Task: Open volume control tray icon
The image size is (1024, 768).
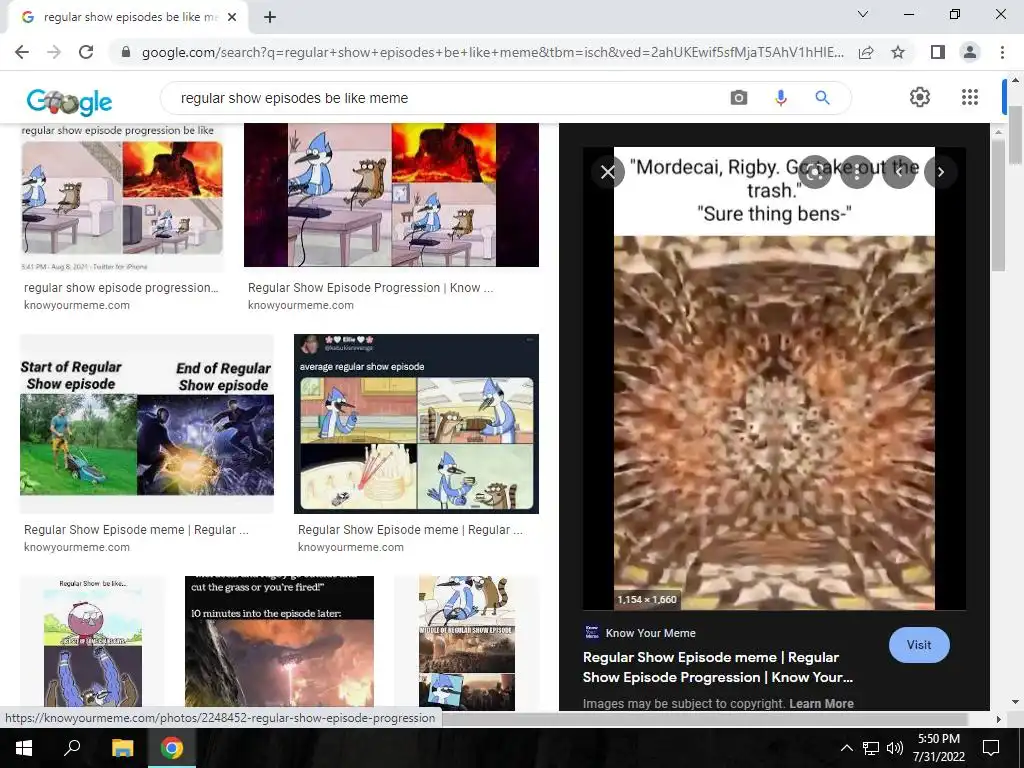Action: 895,748
